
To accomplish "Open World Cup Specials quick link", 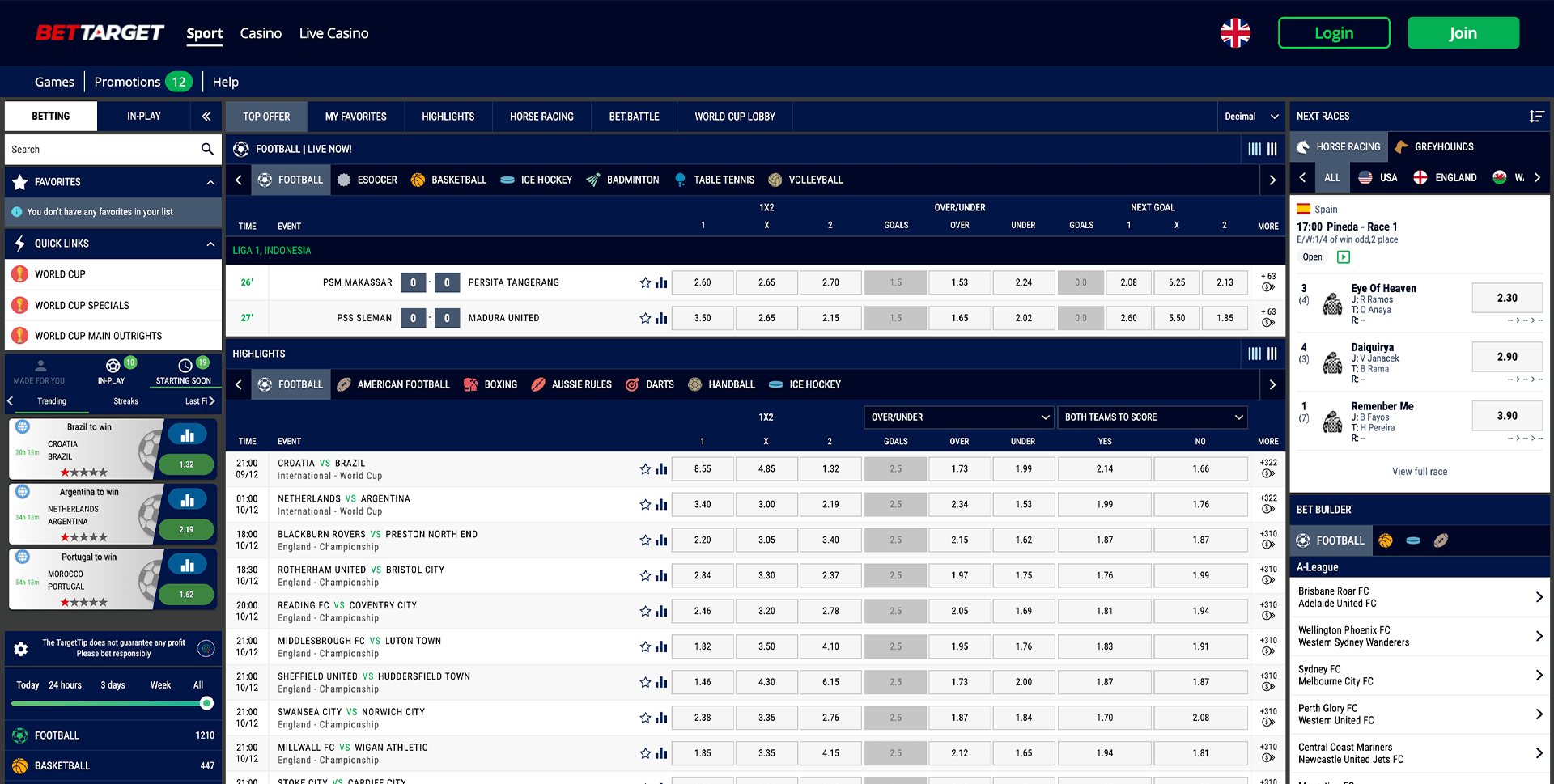I will pos(113,305).
